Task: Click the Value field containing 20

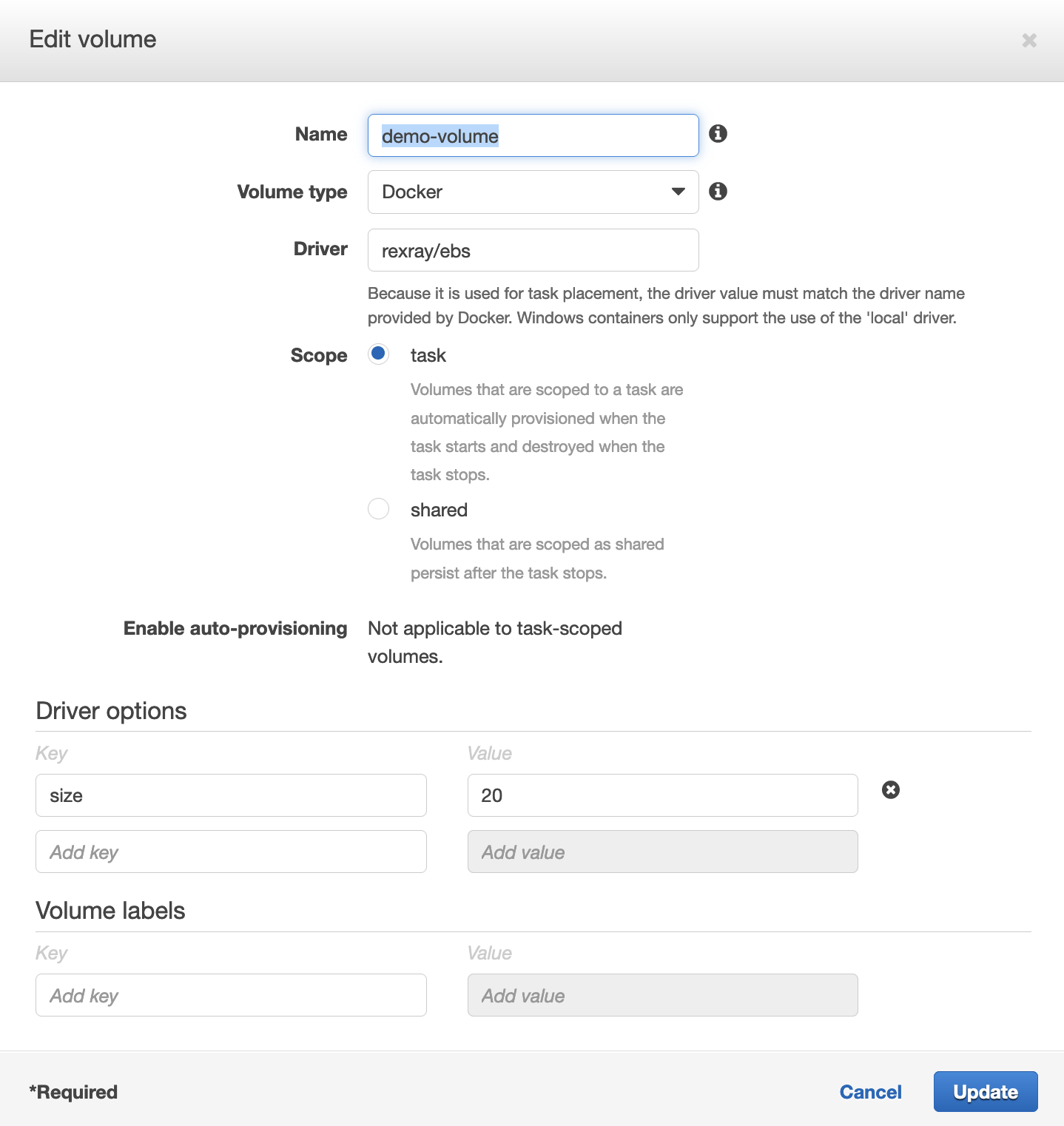Action: coord(662,795)
